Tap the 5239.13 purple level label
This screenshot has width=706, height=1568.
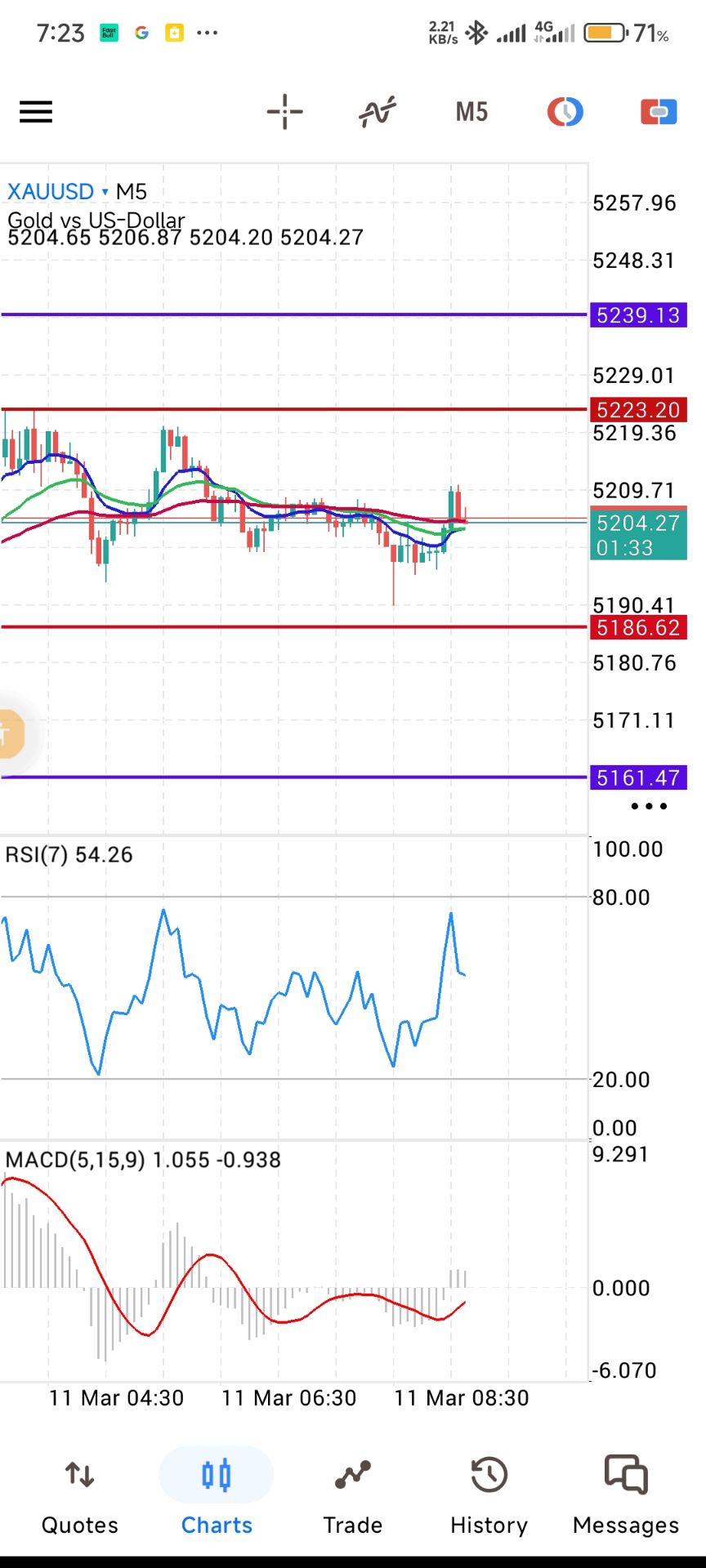[x=637, y=315]
